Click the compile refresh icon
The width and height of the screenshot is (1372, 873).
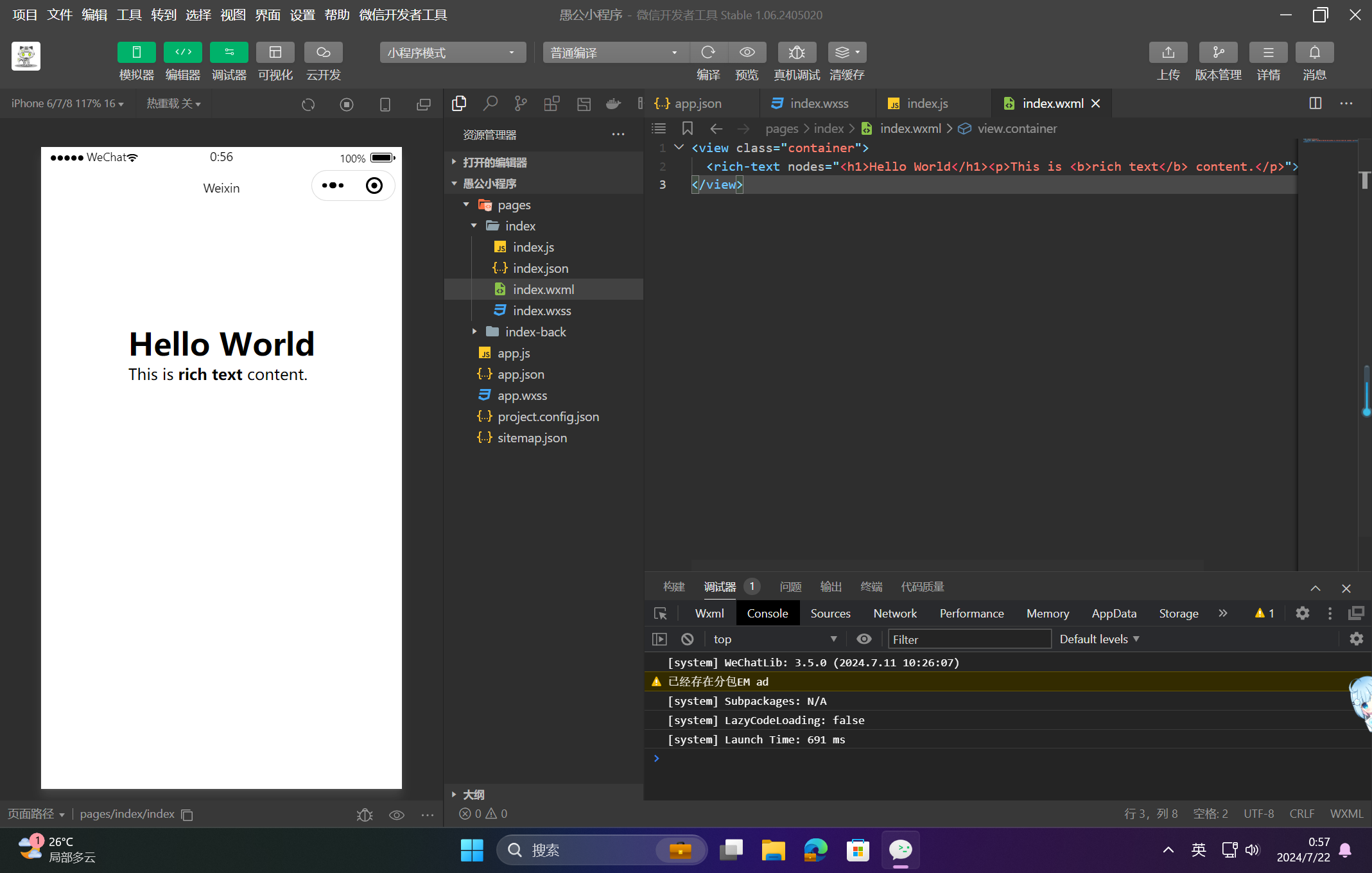[x=708, y=53]
